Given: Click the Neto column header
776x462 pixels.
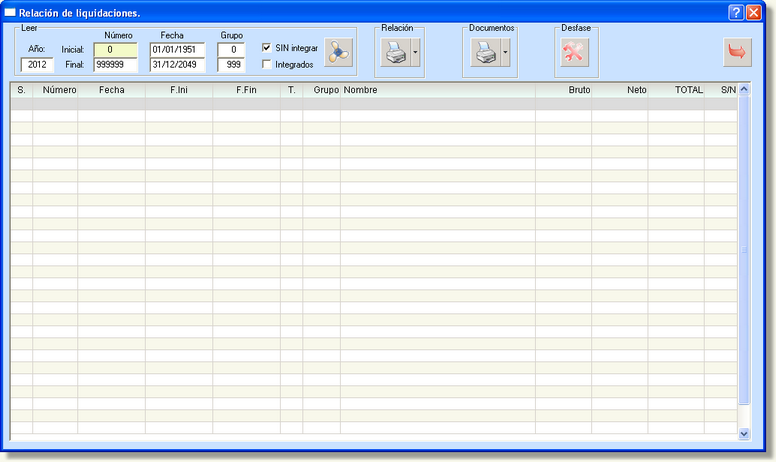Looking at the screenshot, I should (620, 90).
